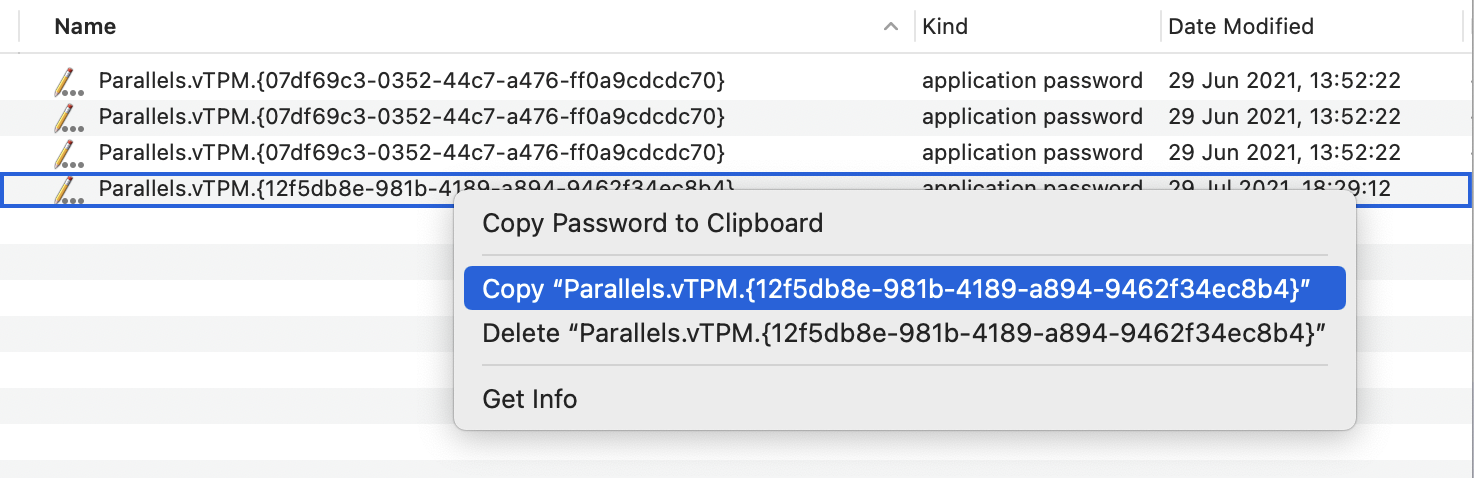Open Get Info from the context menu
This screenshot has width=1474, height=478.
click(x=530, y=399)
